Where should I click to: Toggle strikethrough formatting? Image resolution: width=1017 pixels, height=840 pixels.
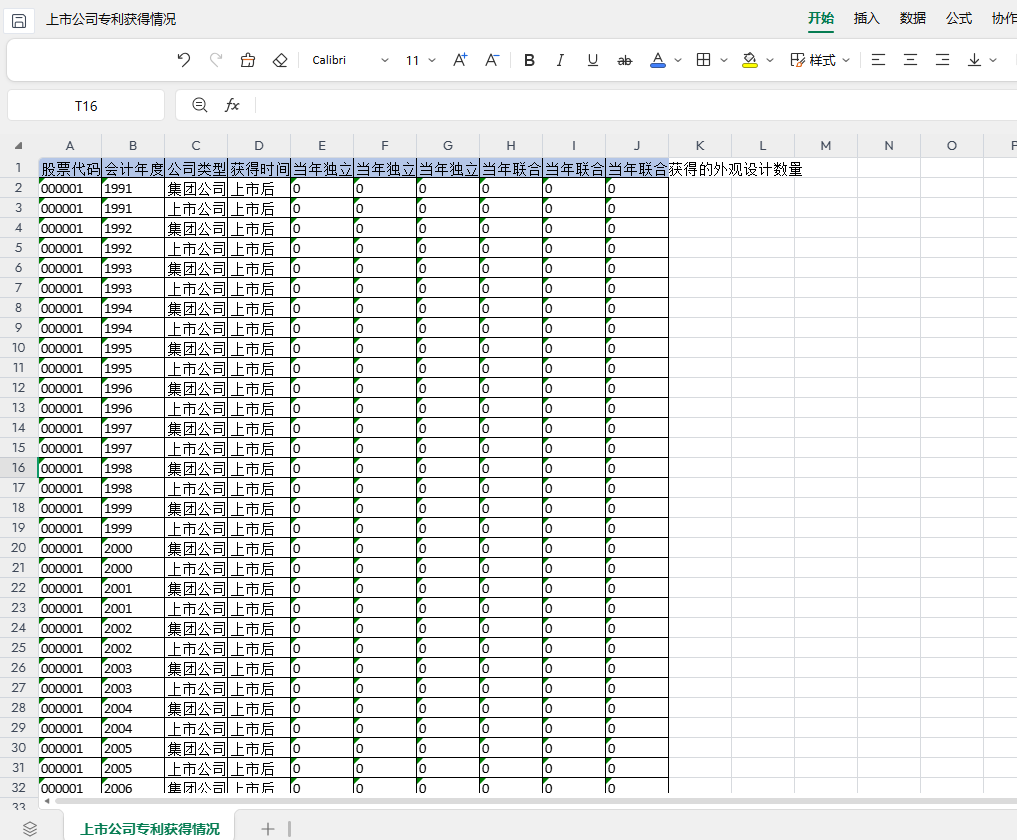(625, 60)
